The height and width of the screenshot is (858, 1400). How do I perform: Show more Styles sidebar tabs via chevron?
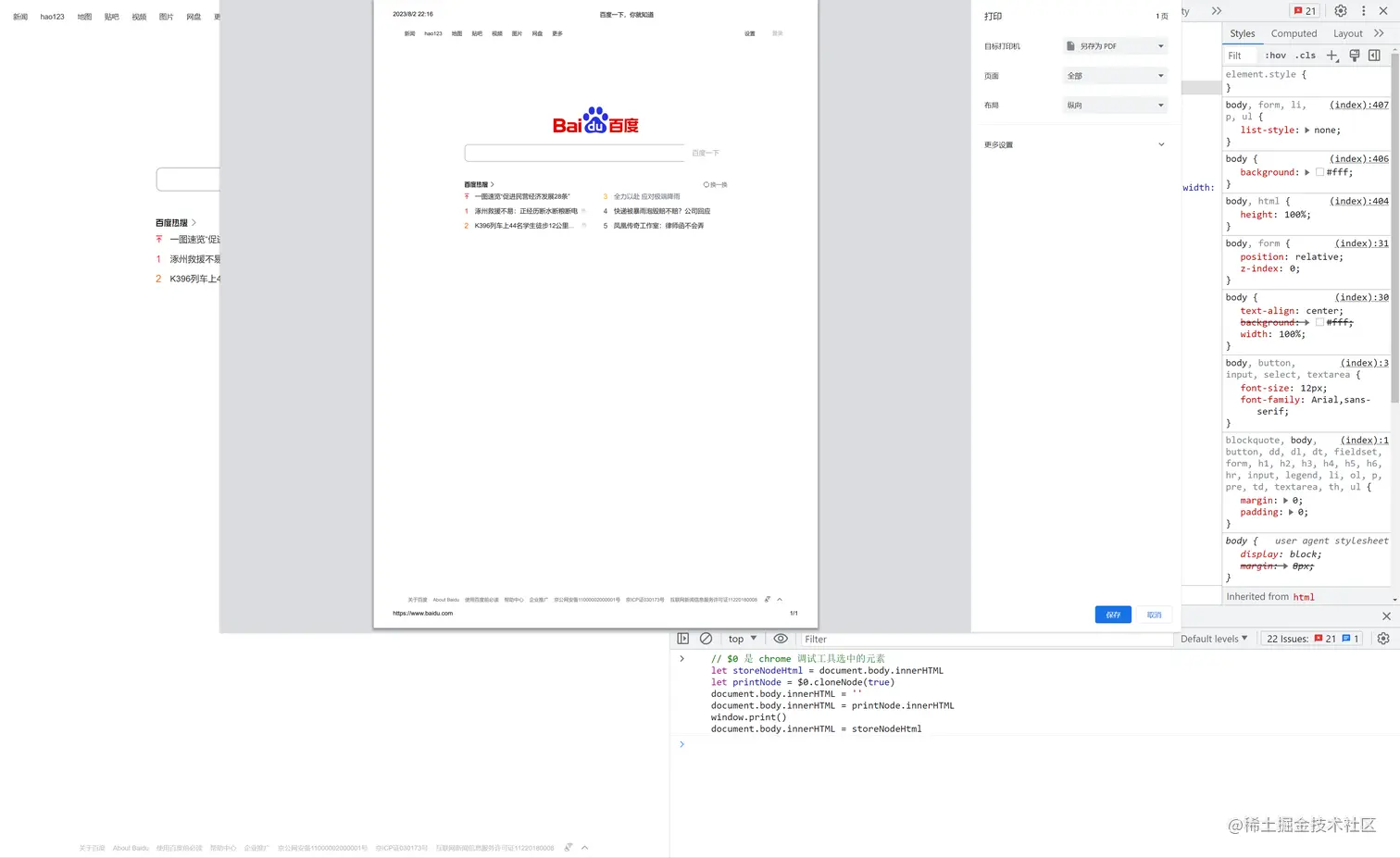point(1379,33)
